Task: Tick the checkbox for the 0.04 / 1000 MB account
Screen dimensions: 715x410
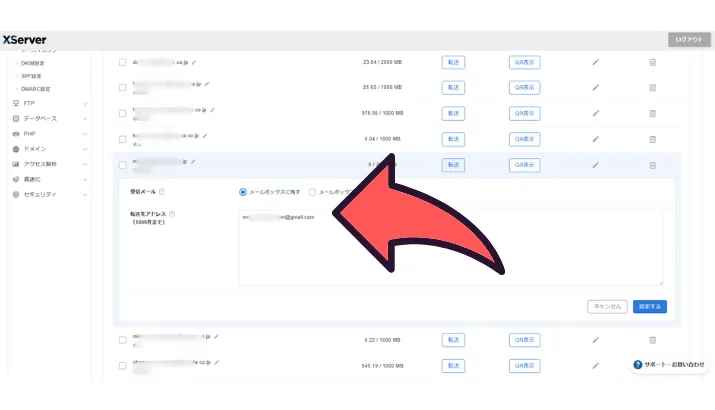Action: point(122,139)
